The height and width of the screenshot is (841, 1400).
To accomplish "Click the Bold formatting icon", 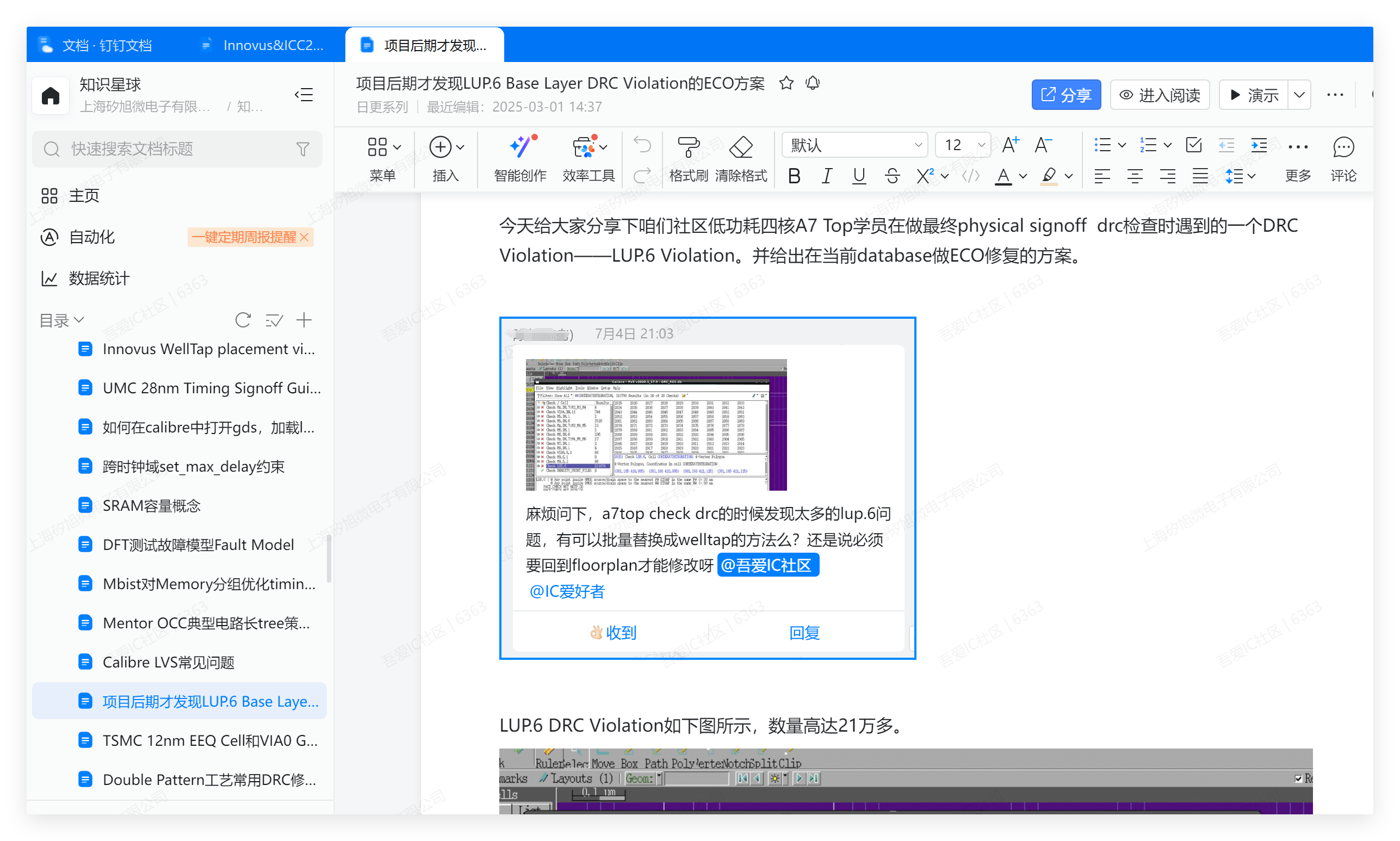I will tap(794, 176).
